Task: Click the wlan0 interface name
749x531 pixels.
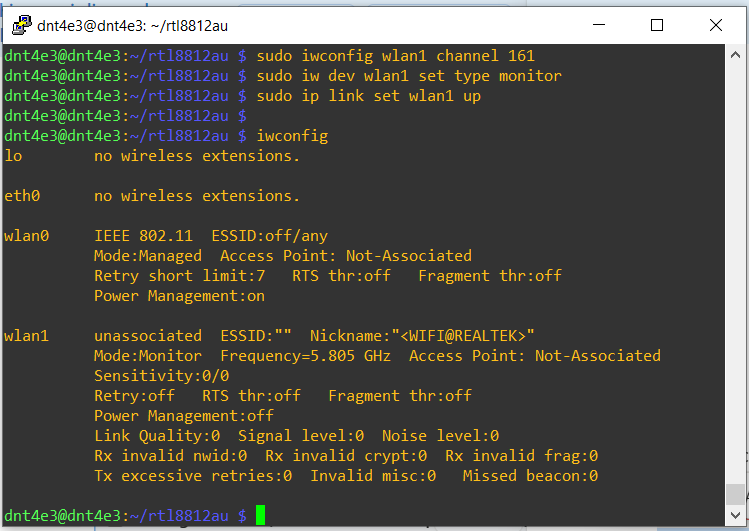Action: (26, 236)
